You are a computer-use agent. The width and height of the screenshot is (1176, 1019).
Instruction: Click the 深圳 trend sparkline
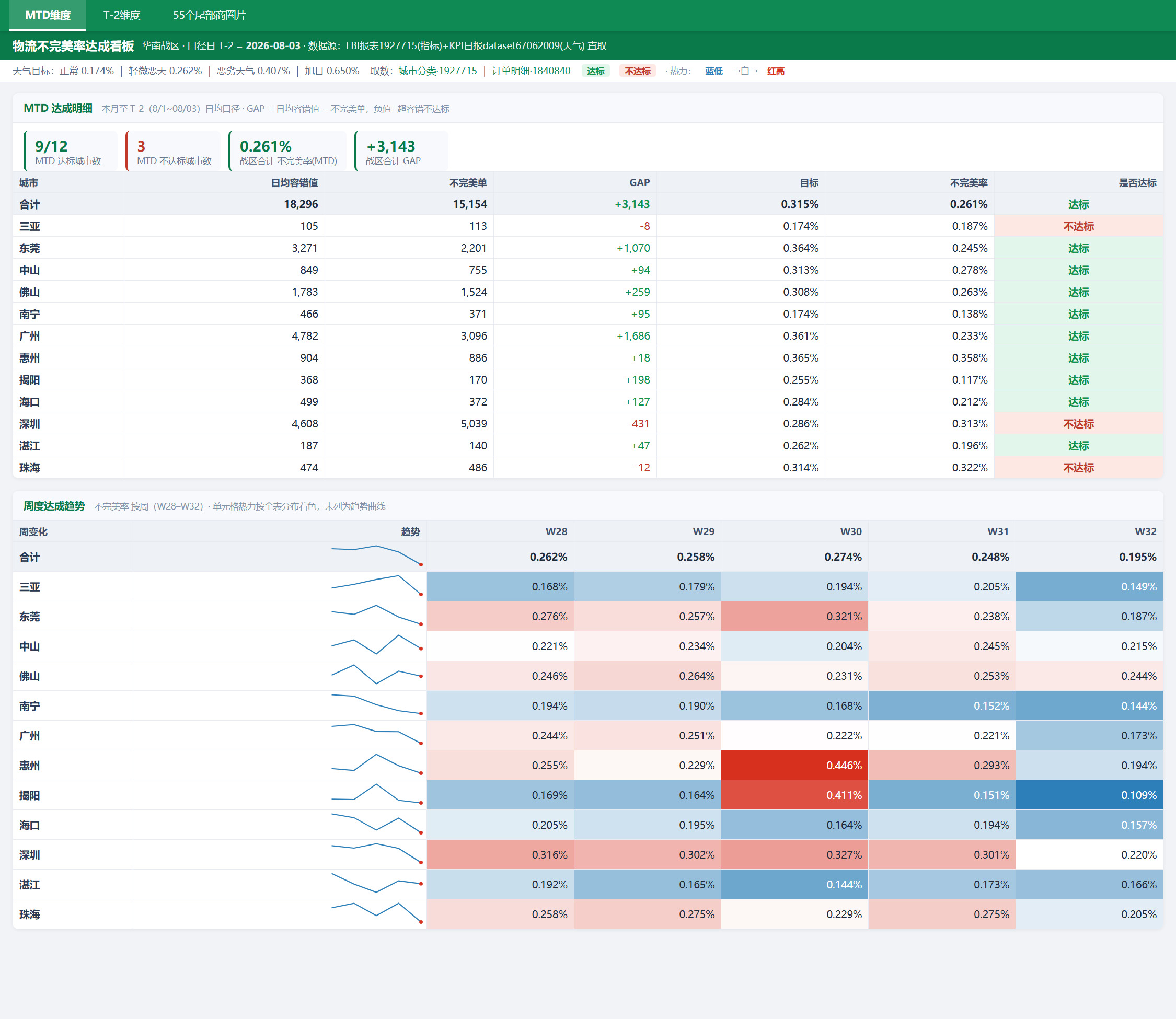376,854
